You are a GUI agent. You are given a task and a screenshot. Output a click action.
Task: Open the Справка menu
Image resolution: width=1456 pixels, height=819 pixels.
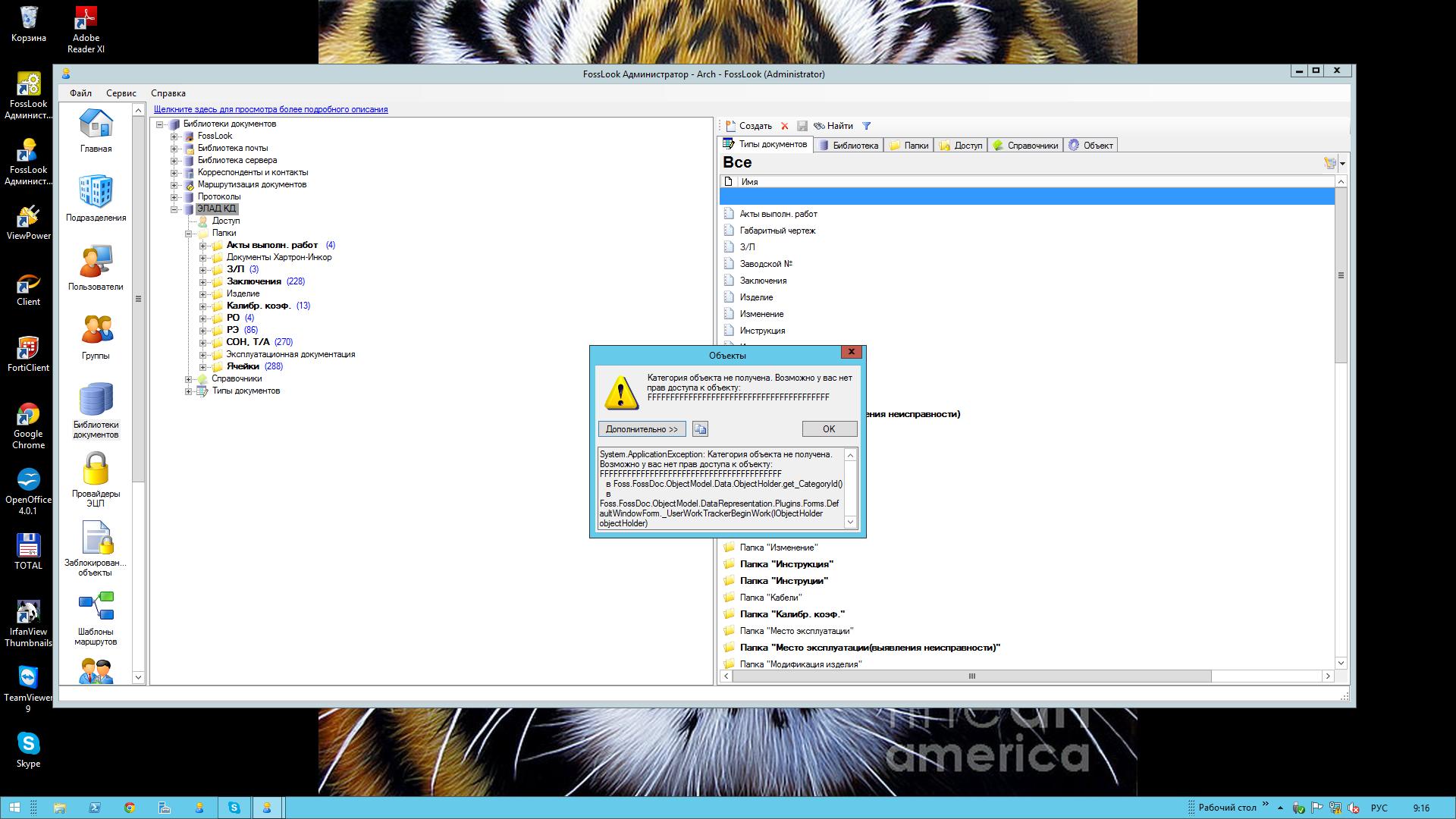tap(168, 93)
